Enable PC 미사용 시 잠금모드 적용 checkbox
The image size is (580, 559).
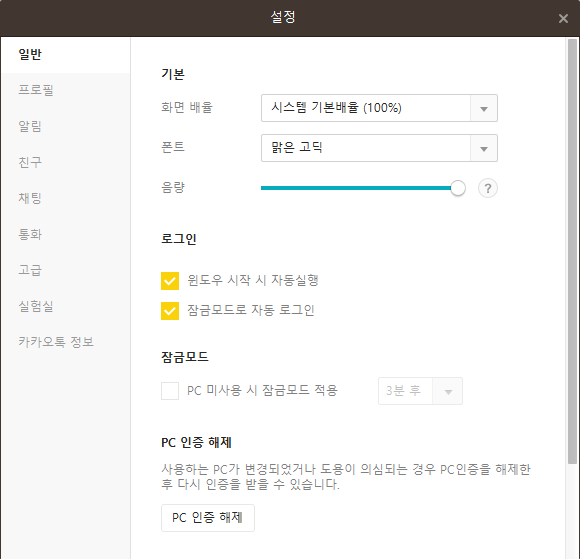170,391
